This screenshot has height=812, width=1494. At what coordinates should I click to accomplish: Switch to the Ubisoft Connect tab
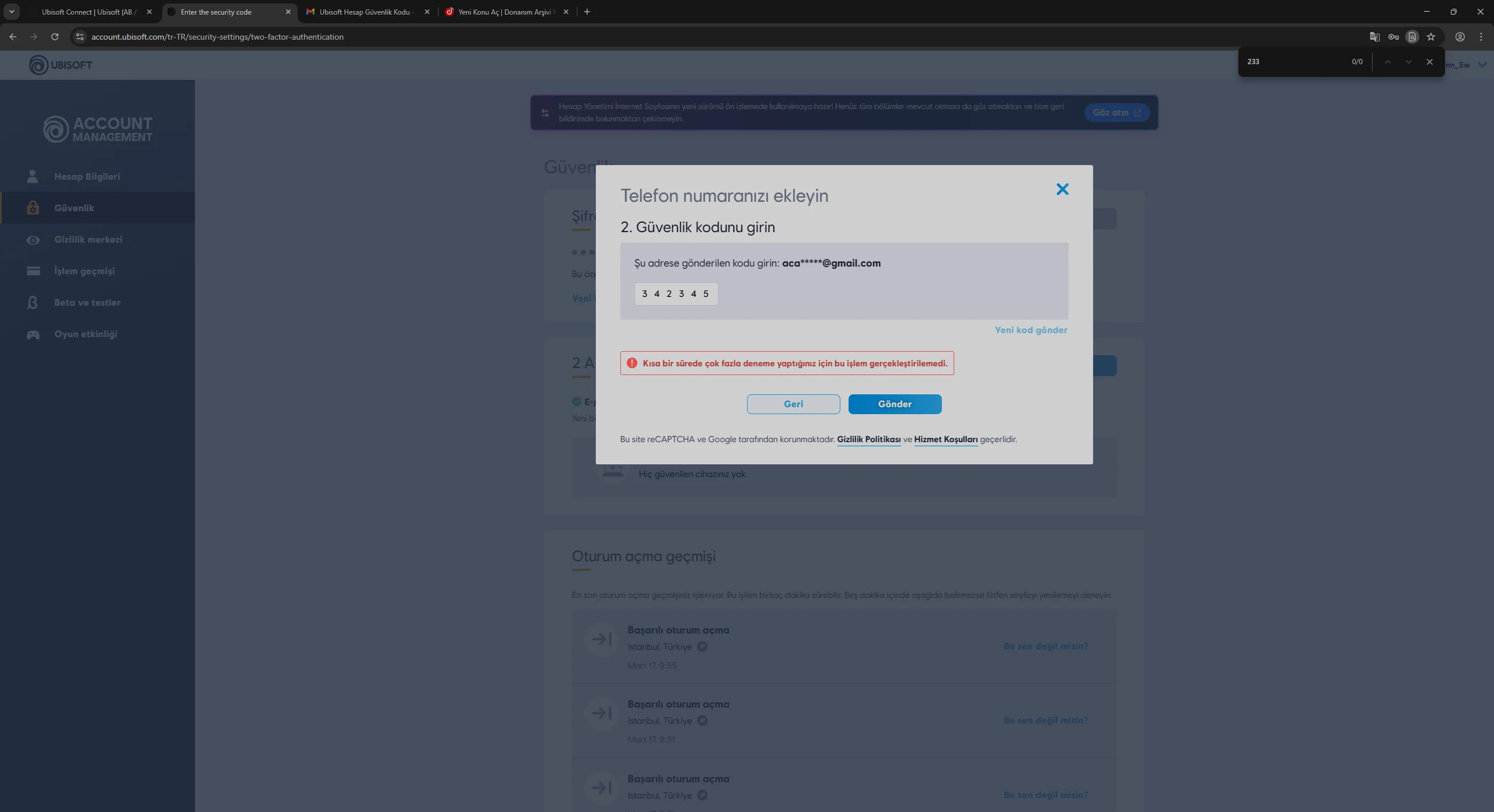coord(89,12)
